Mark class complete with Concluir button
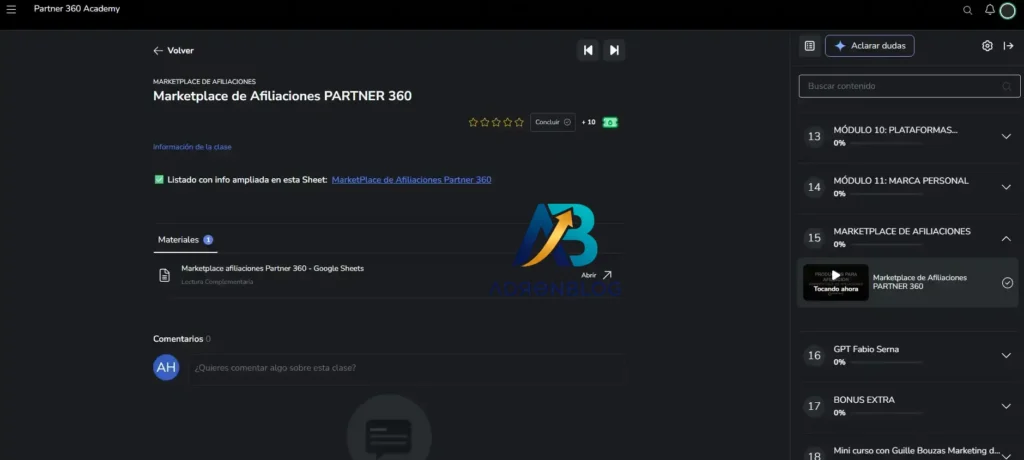 552,122
